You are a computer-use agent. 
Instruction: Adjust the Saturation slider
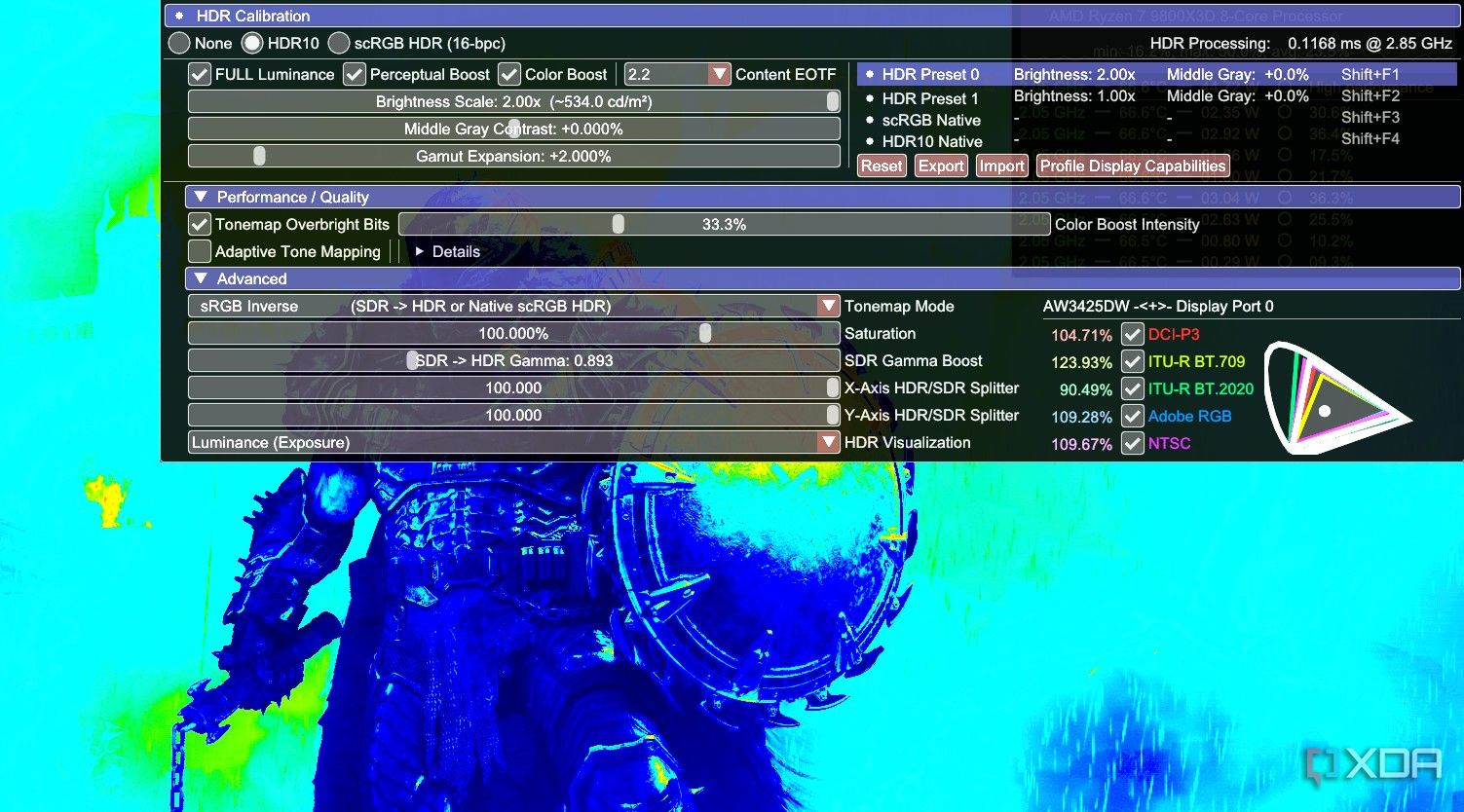click(x=513, y=333)
